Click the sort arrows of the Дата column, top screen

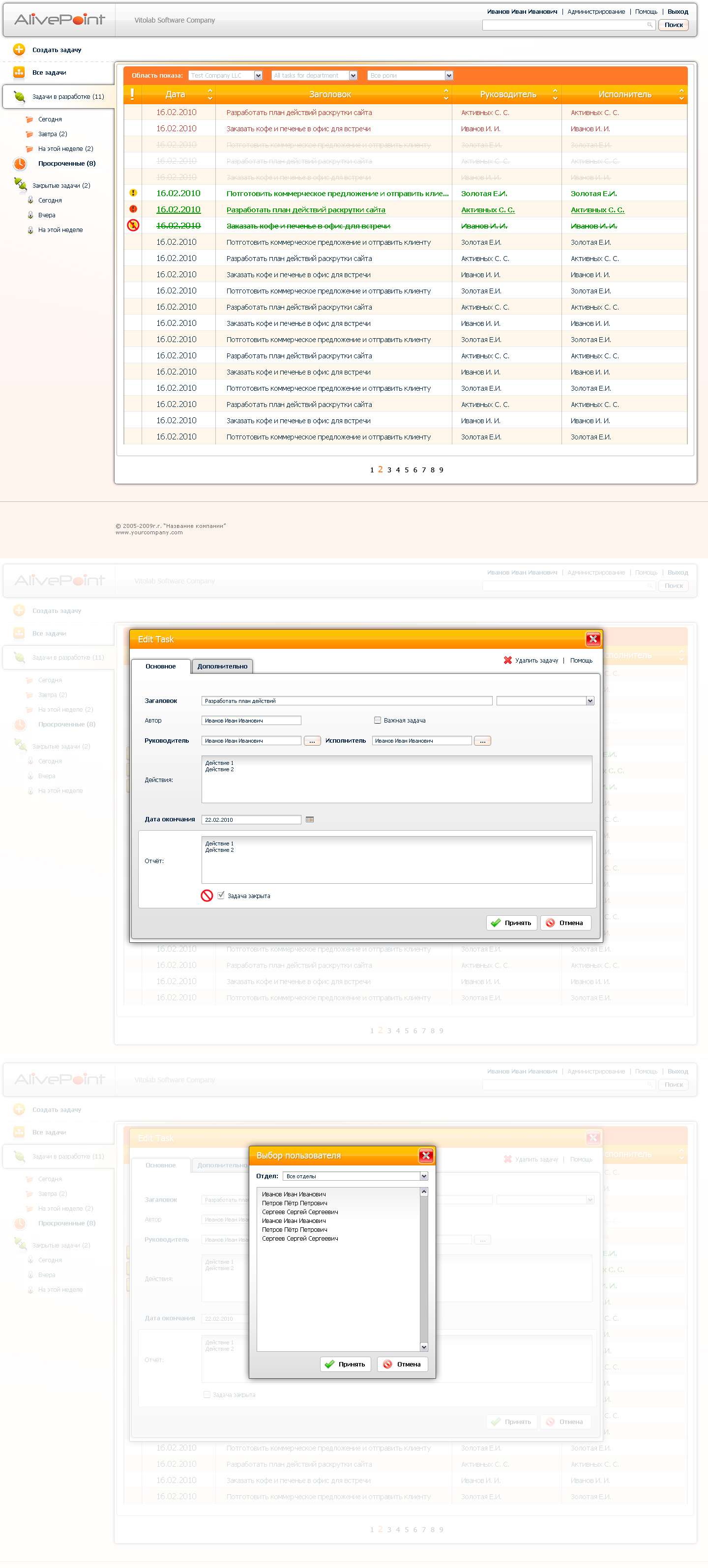click(x=210, y=94)
